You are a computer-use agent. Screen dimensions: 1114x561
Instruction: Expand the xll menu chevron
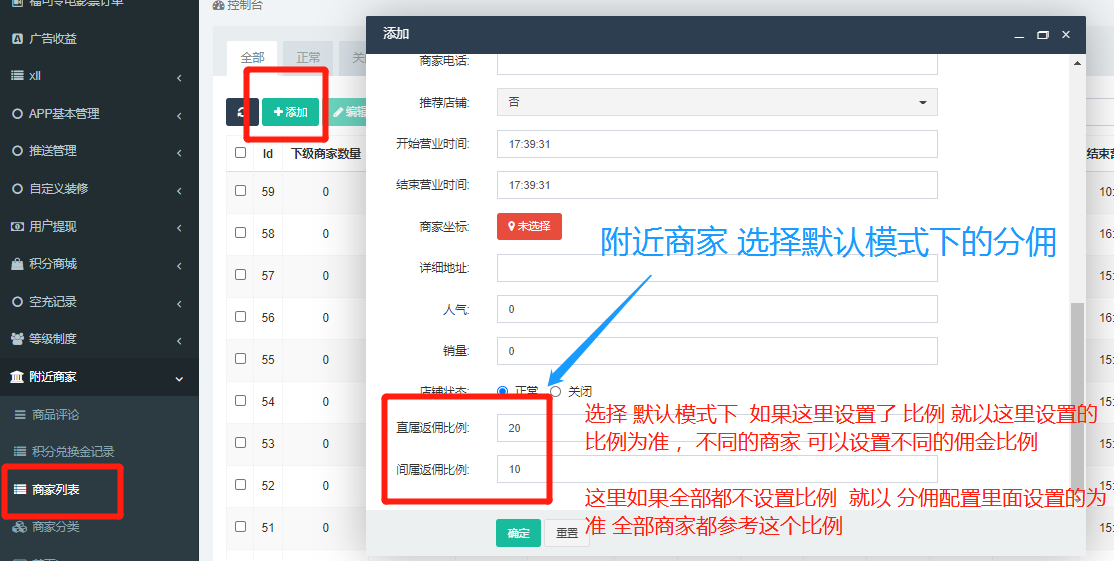point(179,77)
